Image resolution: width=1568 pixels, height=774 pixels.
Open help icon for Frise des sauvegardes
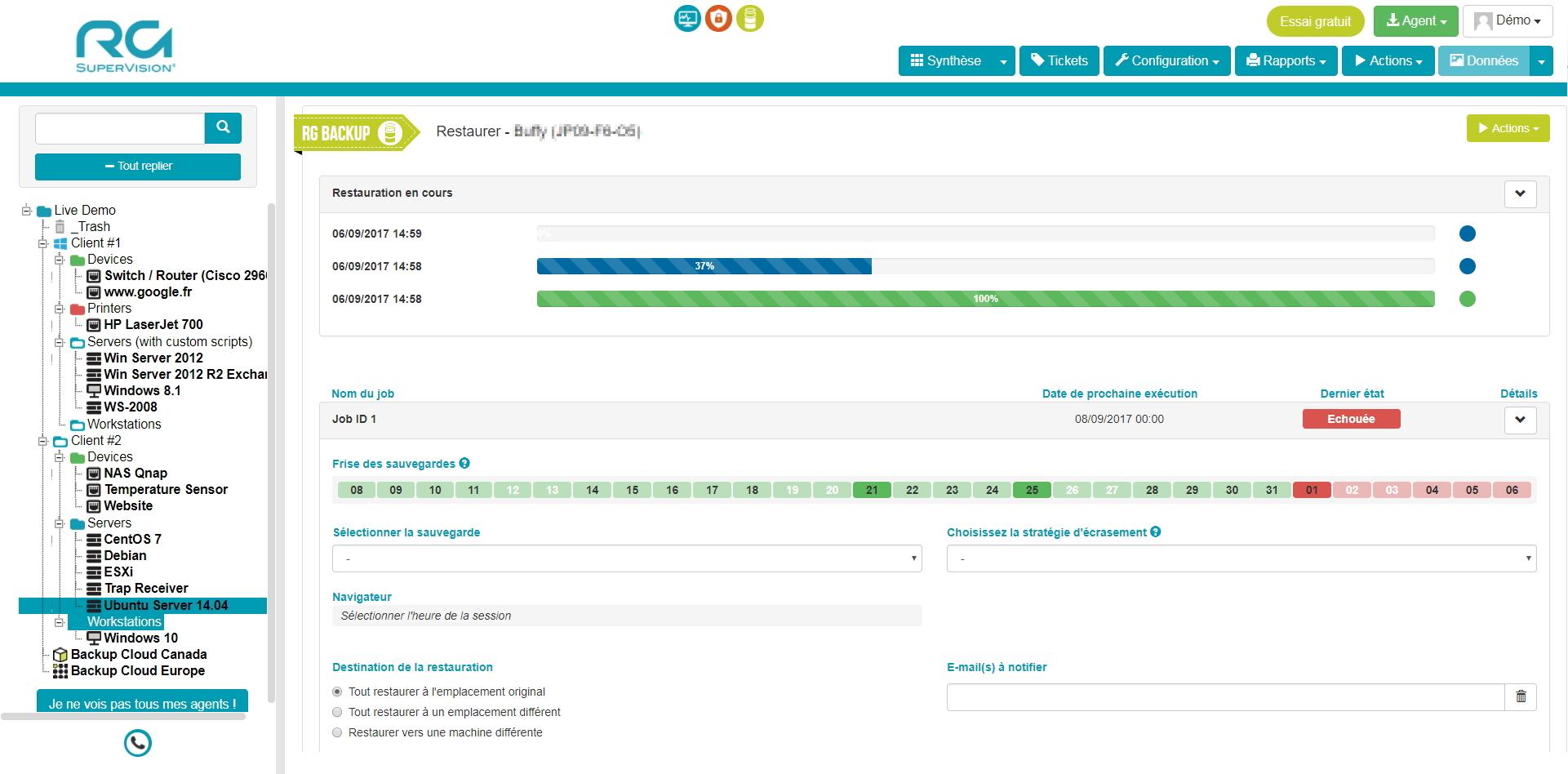[x=464, y=463]
